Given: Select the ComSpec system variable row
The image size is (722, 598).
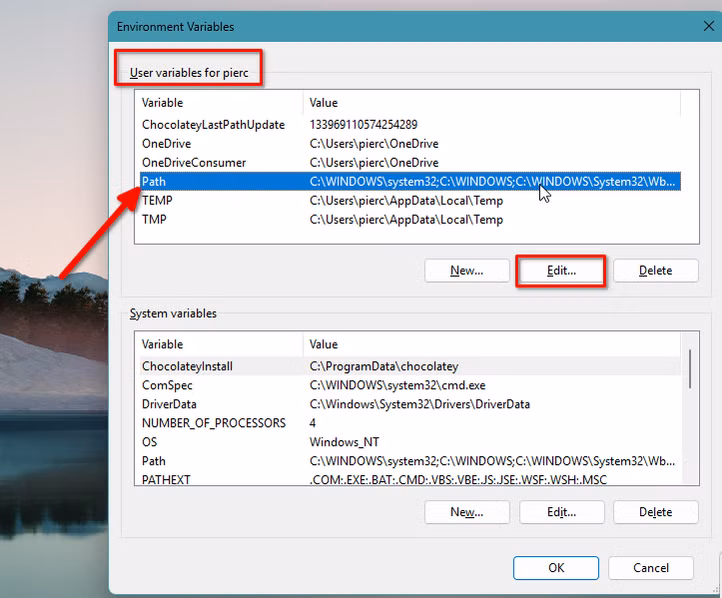Looking at the screenshot, I should 167,385.
